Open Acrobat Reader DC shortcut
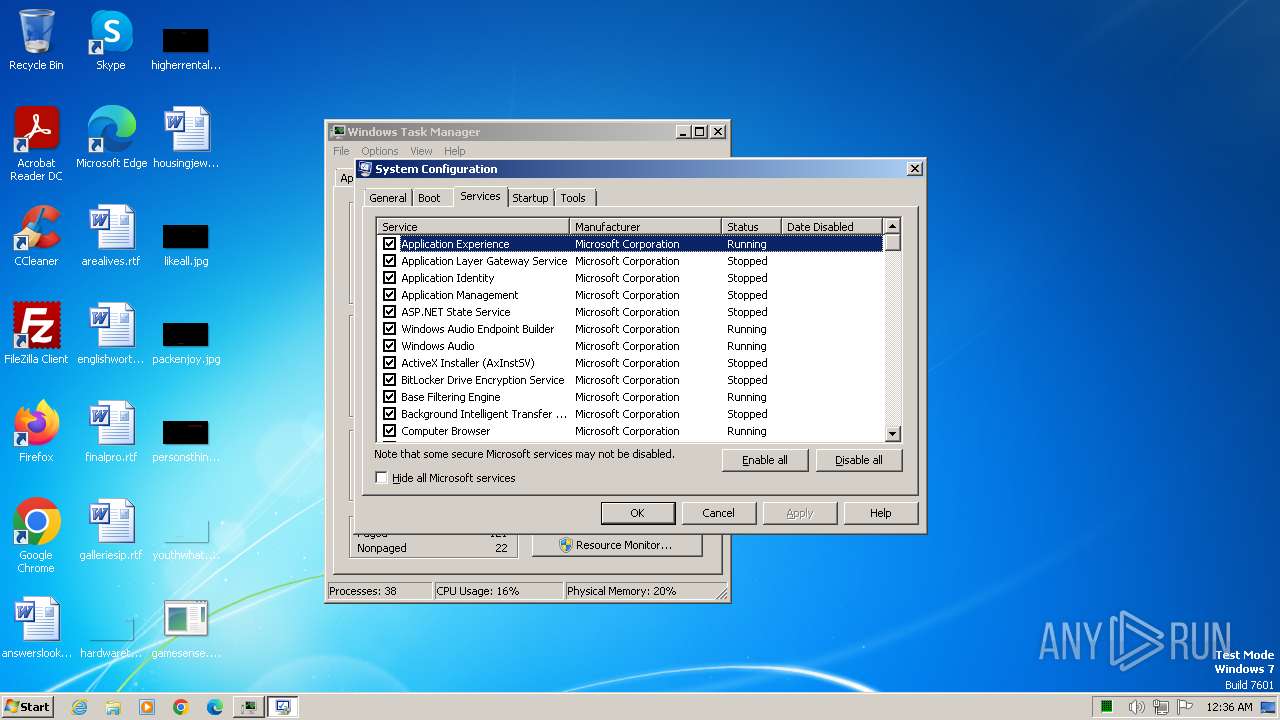This screenshot has height=720, width=1280. 36,143
